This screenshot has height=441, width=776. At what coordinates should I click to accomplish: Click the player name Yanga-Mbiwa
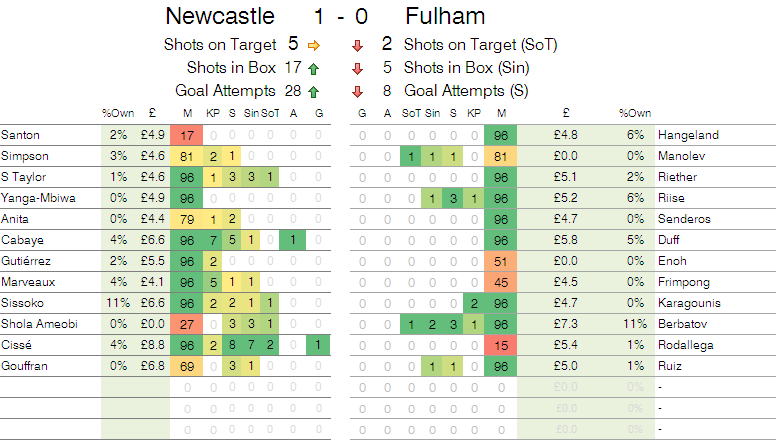(x=38, y=198)
